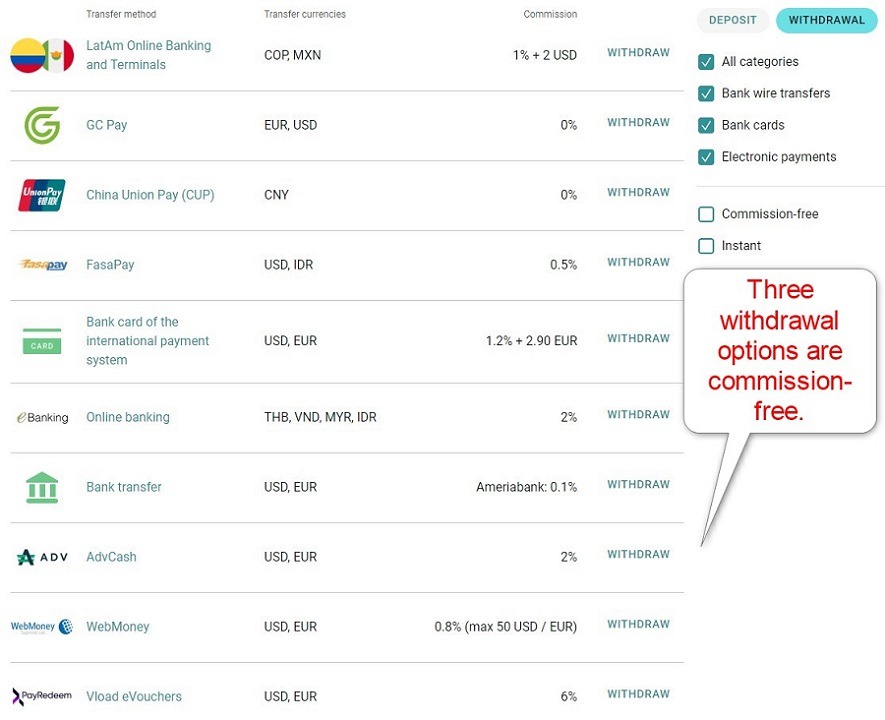This screenshot has height=720, width=885.
Task: Toggle the Bank wire transfers checkbox
Action: [x=706, y=94]
